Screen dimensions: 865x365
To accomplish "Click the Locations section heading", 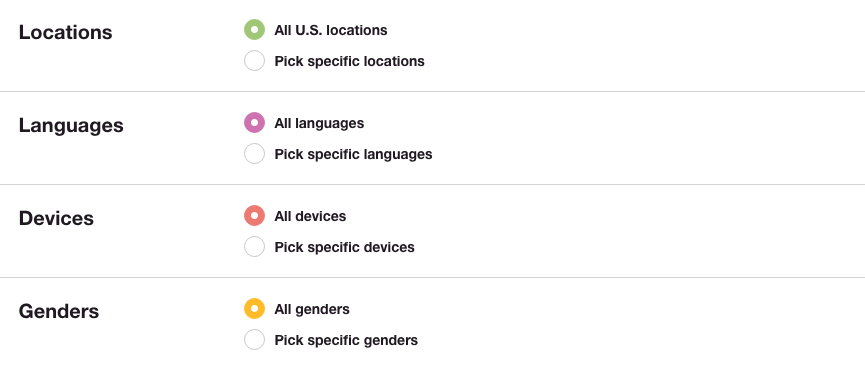I will [66, 32].
